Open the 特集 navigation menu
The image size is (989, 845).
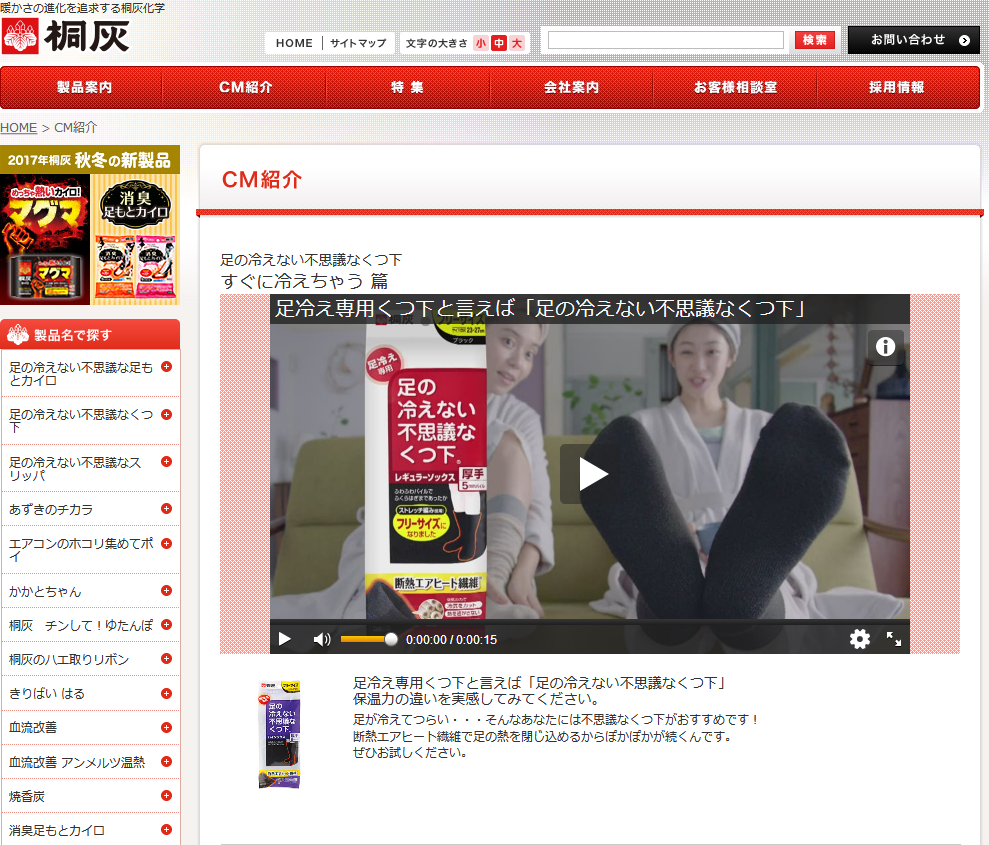pos(407,88)
